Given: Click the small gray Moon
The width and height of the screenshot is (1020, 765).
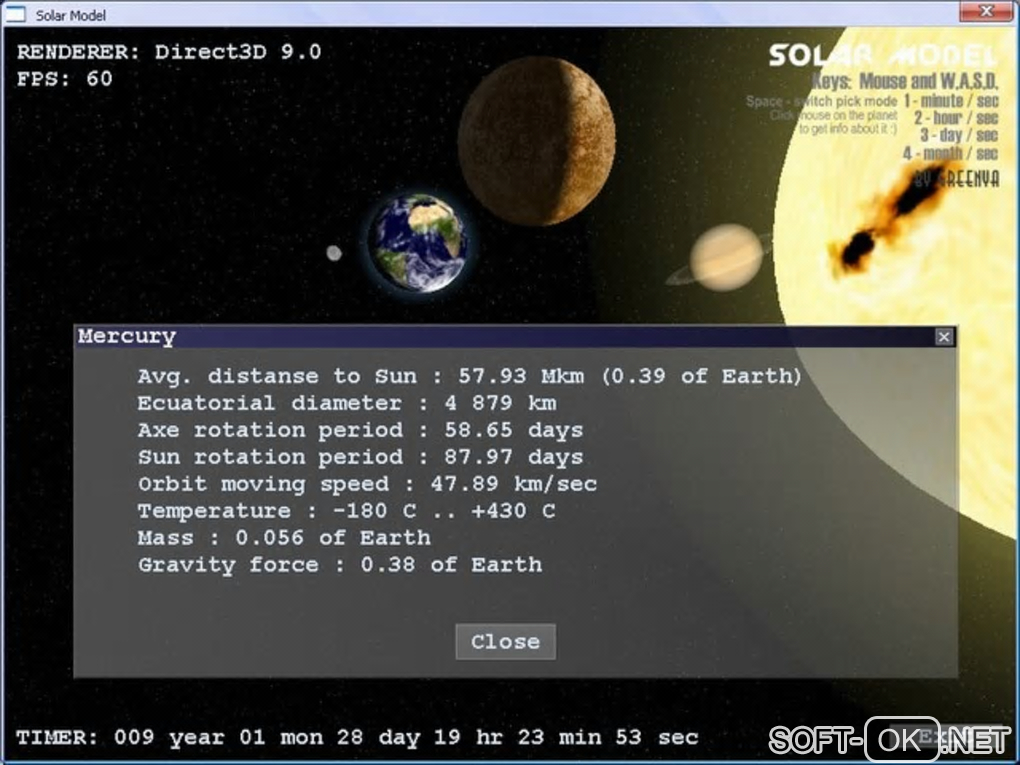Looking at the screenshot, I should tap(334, 253).
